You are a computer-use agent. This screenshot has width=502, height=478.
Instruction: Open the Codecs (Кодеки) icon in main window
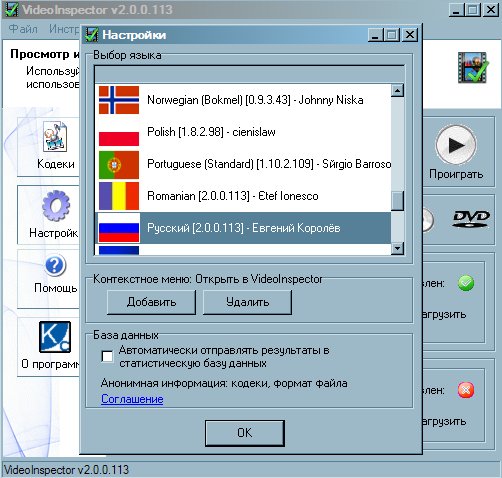coord(55,137)
